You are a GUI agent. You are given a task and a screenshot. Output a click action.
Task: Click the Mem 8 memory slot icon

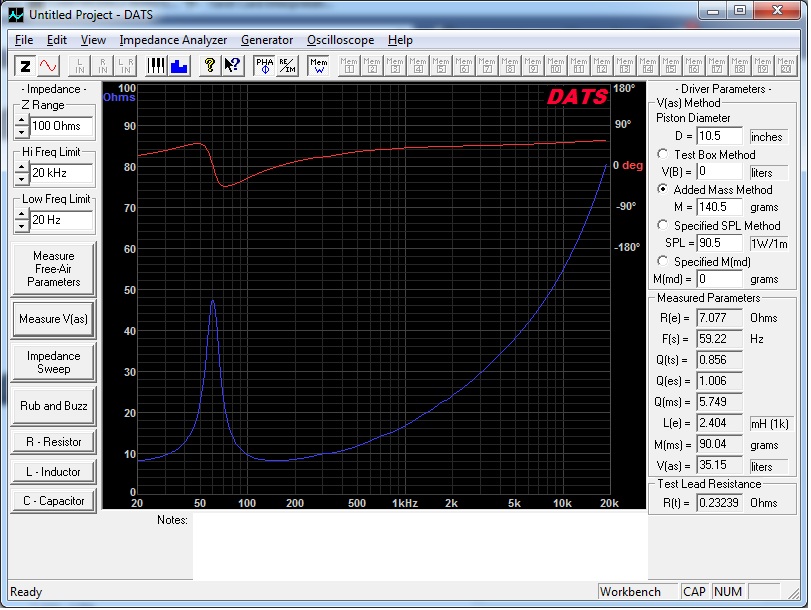[509, 66]
